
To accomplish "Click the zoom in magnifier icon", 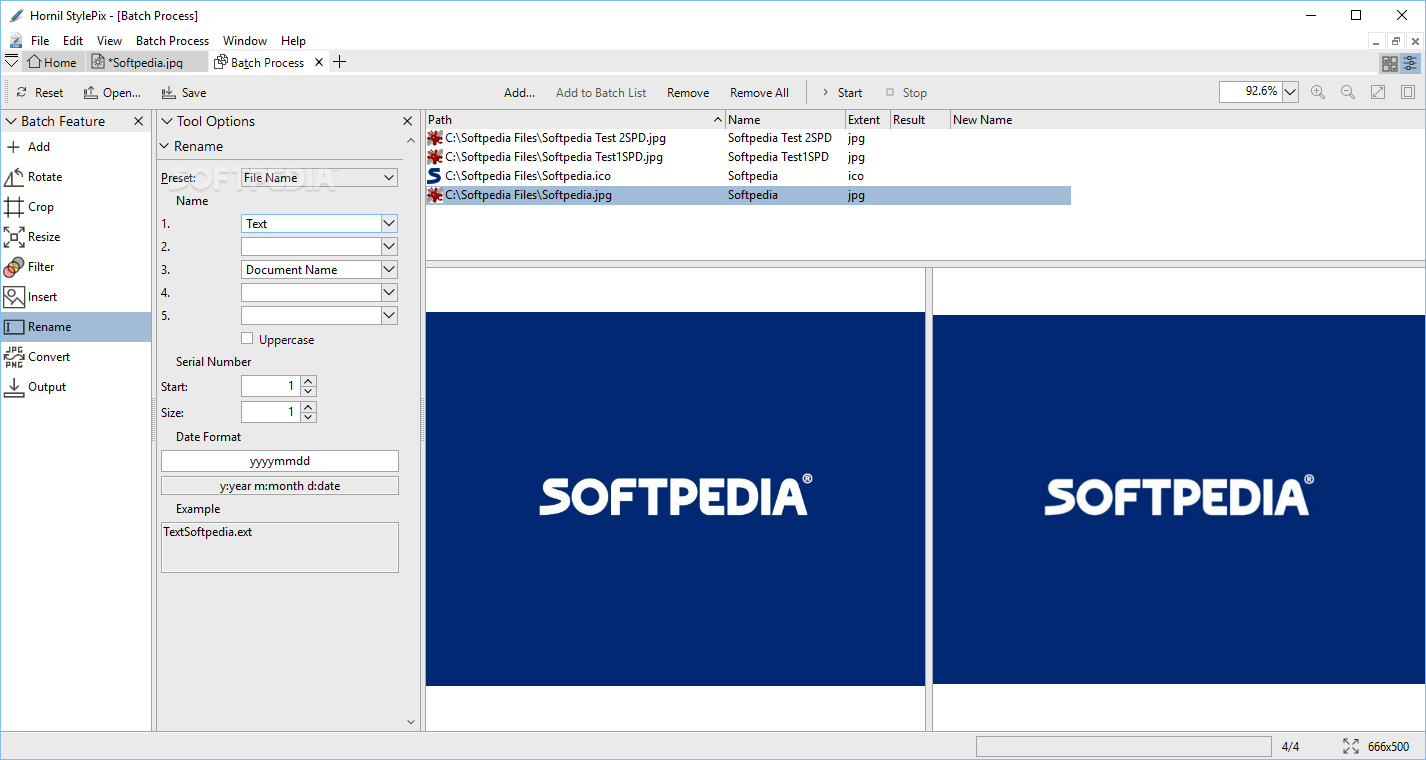I will tap(1318, 92).
